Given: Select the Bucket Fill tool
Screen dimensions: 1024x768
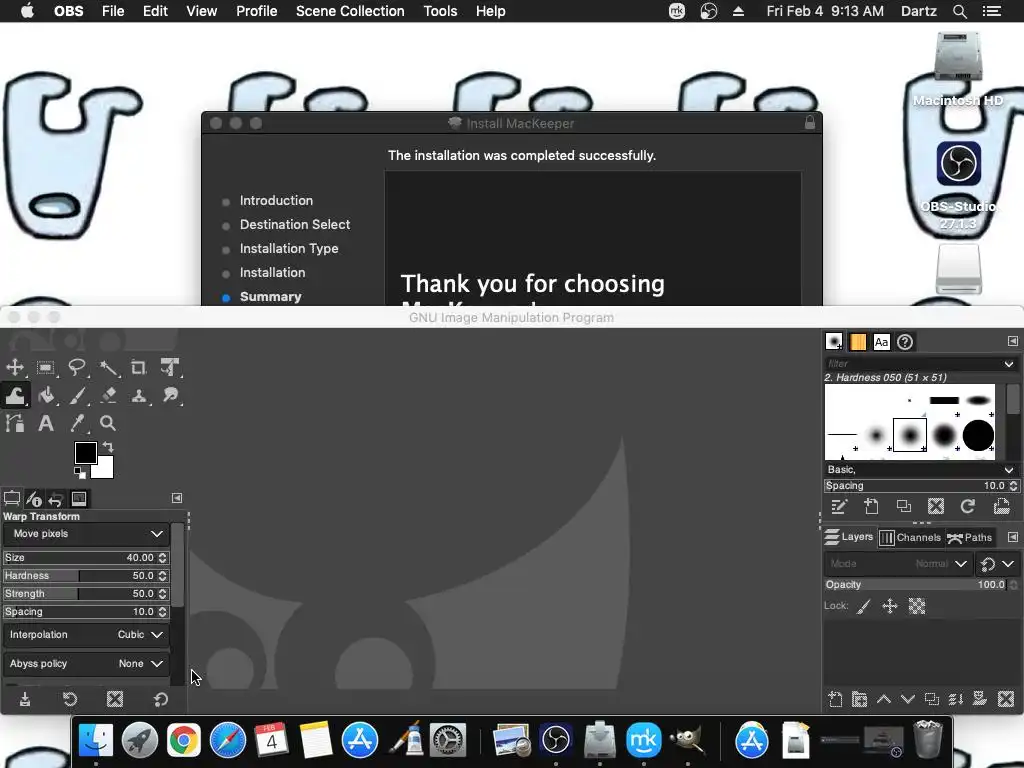Looking at the screenshot, I should click(x=46, y=395).
